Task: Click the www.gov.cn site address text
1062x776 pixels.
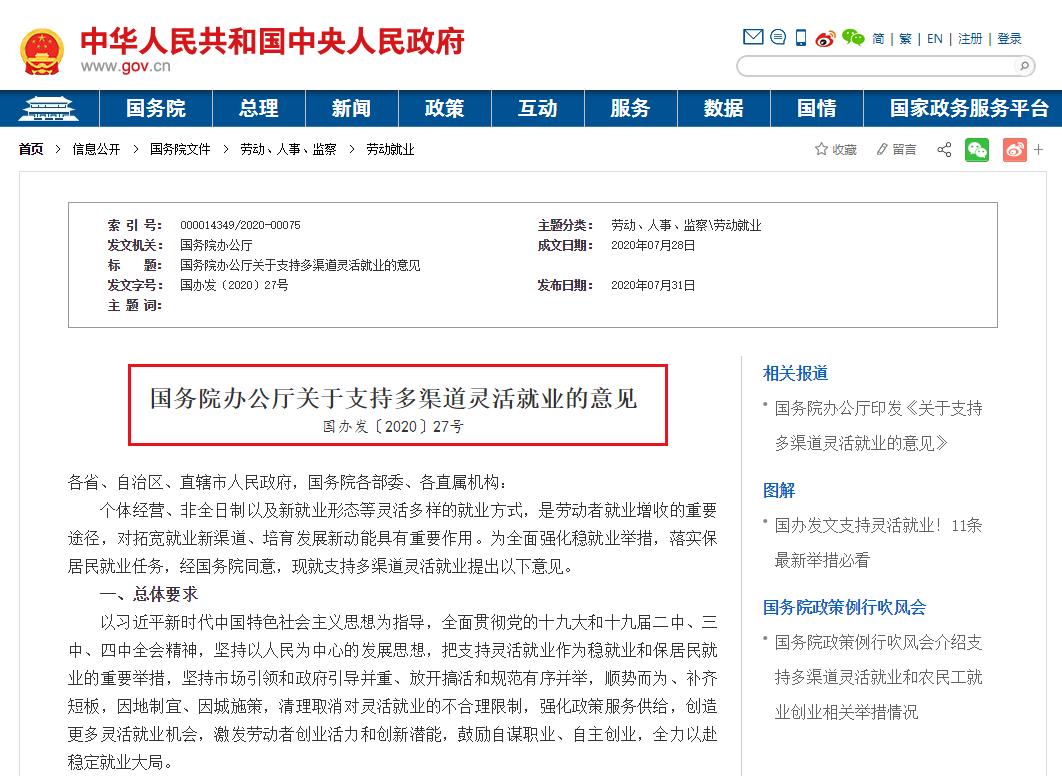Action: [125, 66]
